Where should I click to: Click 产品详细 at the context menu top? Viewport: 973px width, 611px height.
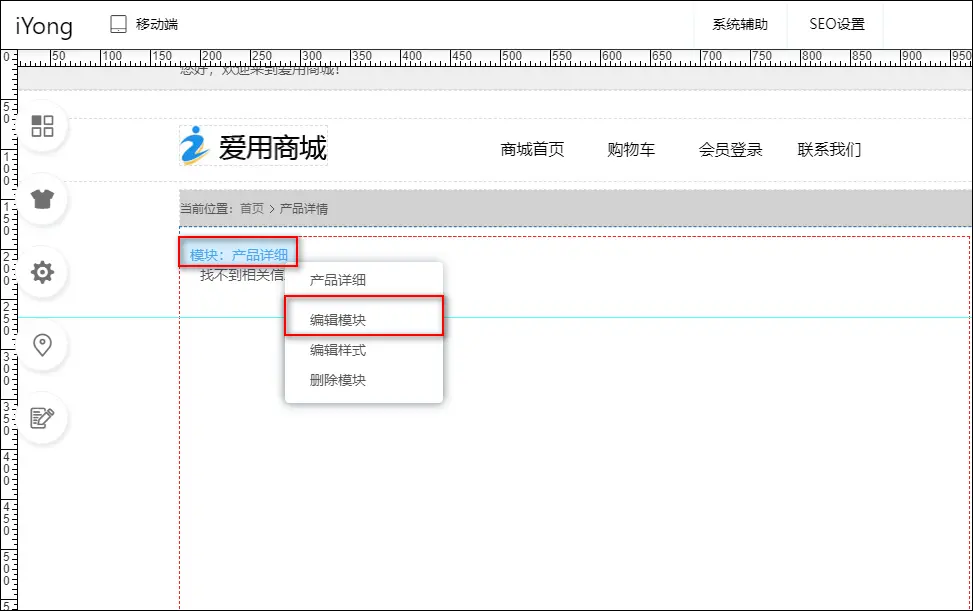(338, 280)
